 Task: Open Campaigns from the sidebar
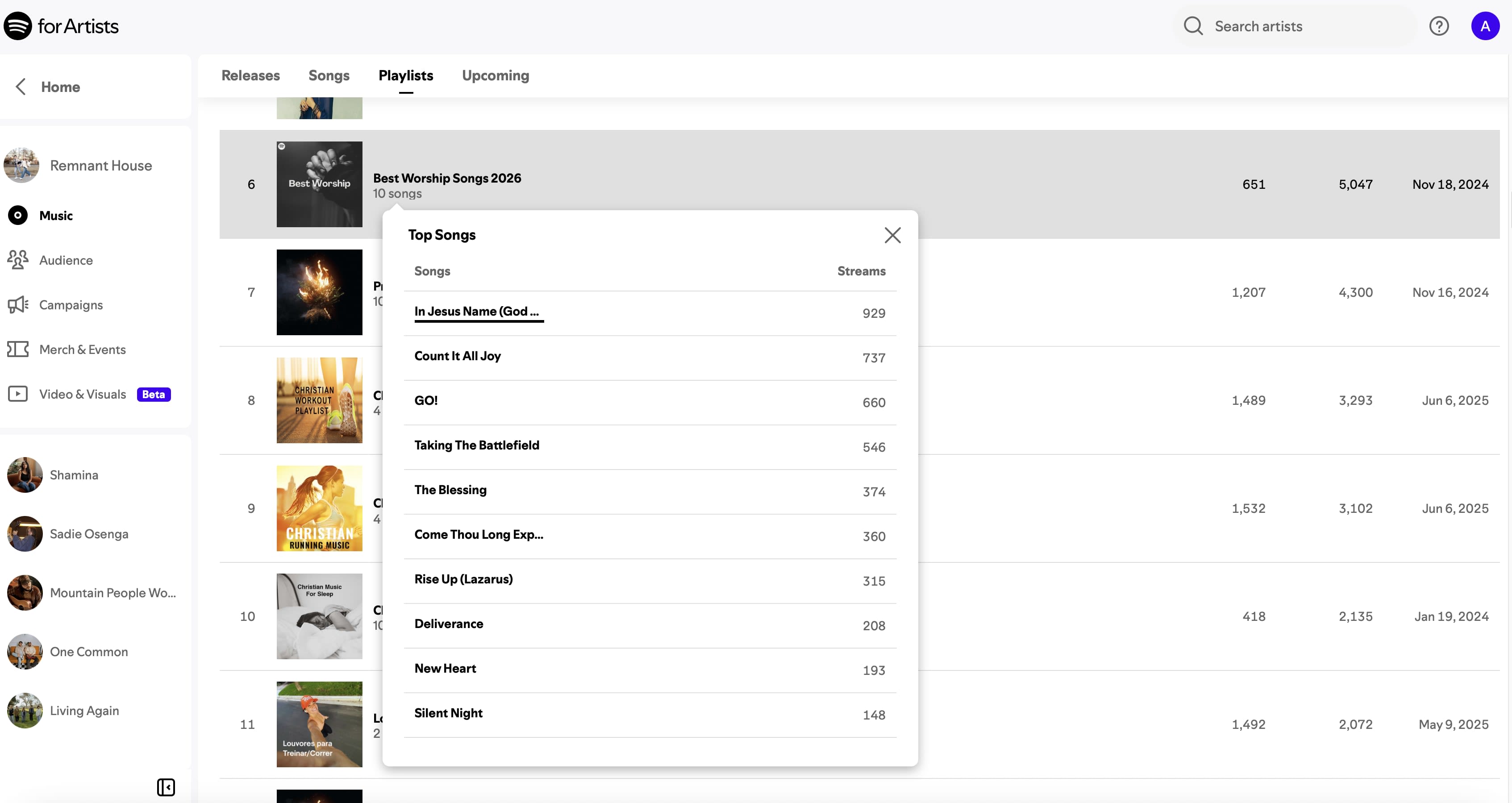click(x=71, y=305)
